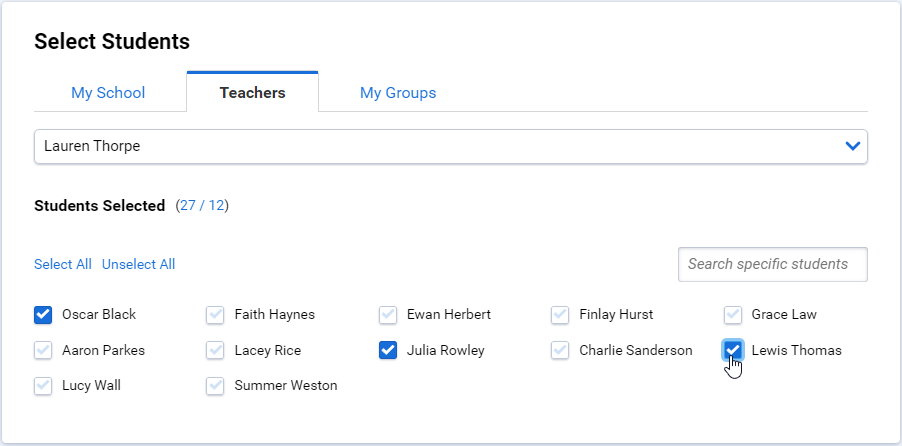This screenshot has width=902, height=446.
Task: Click the Grace Law name label
Action: pos(784,315)
